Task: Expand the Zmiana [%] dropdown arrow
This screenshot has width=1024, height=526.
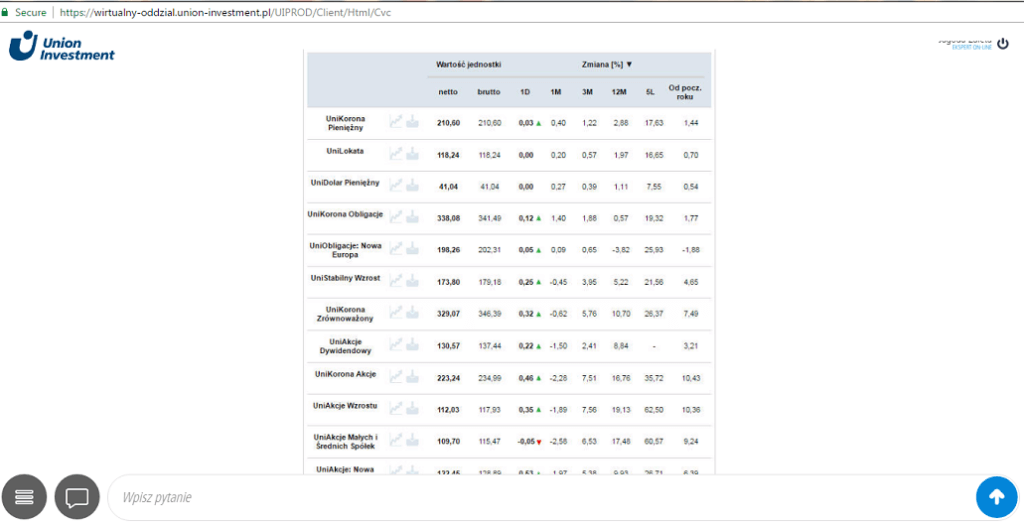Action: tap(629, 65)
